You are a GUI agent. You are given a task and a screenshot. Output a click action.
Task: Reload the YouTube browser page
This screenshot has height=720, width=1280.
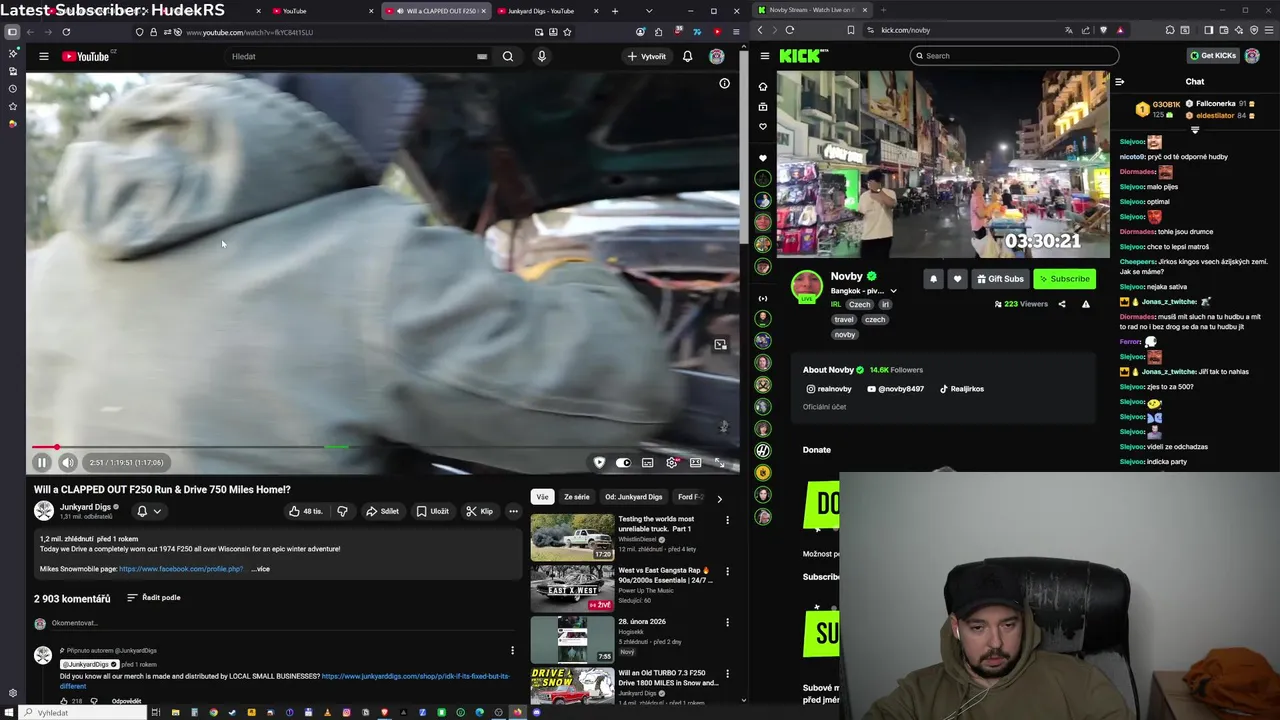point(66,32)
